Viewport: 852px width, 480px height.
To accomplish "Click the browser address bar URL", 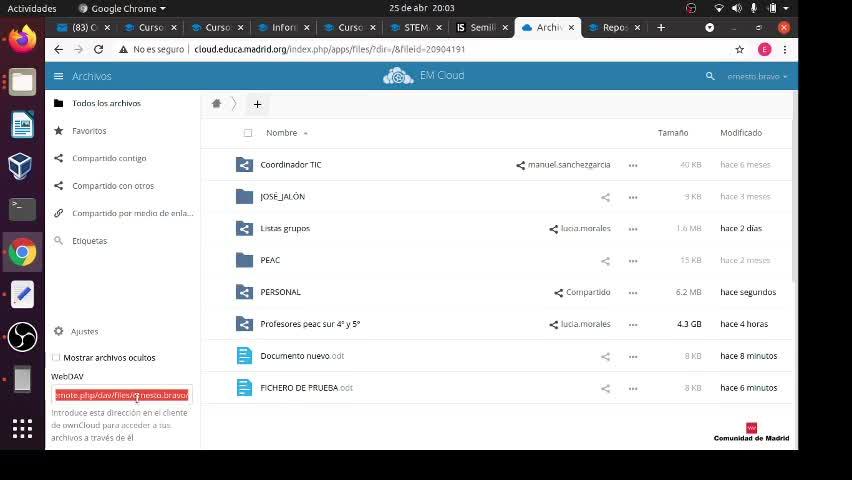I will tap(329, 49).
